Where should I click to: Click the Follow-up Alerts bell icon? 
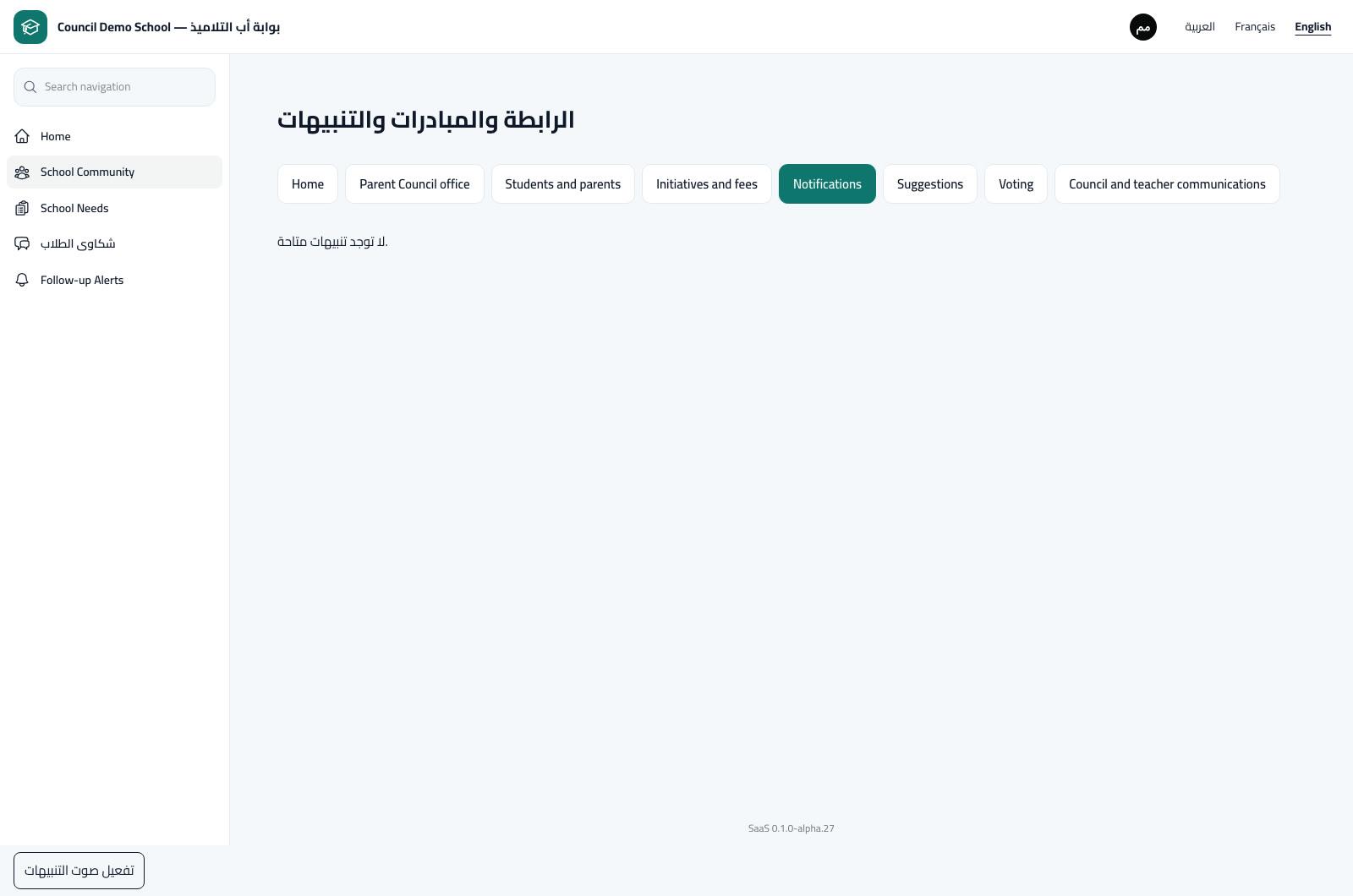click(23, 280)
